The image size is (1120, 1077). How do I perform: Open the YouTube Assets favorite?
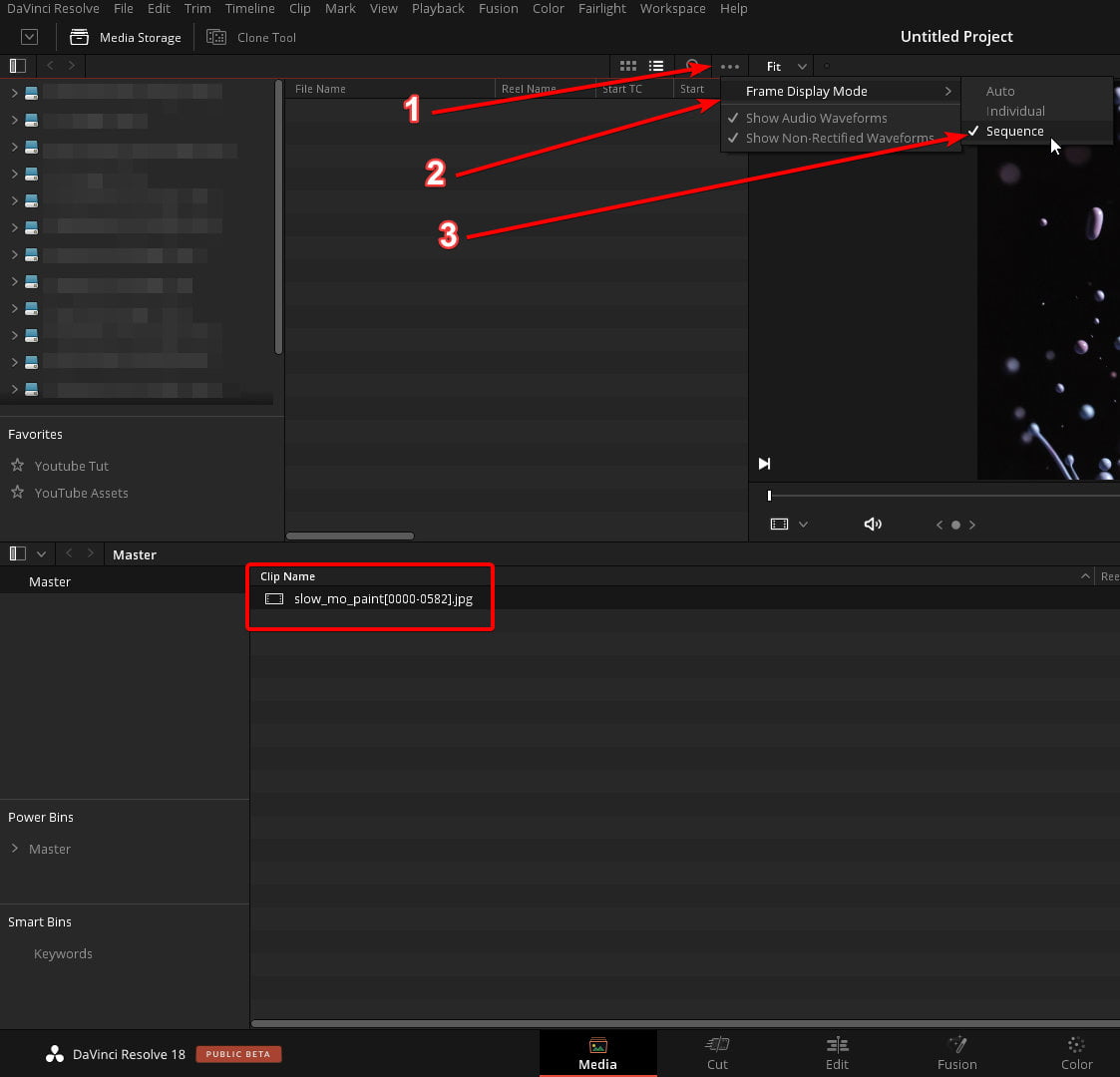81,493
